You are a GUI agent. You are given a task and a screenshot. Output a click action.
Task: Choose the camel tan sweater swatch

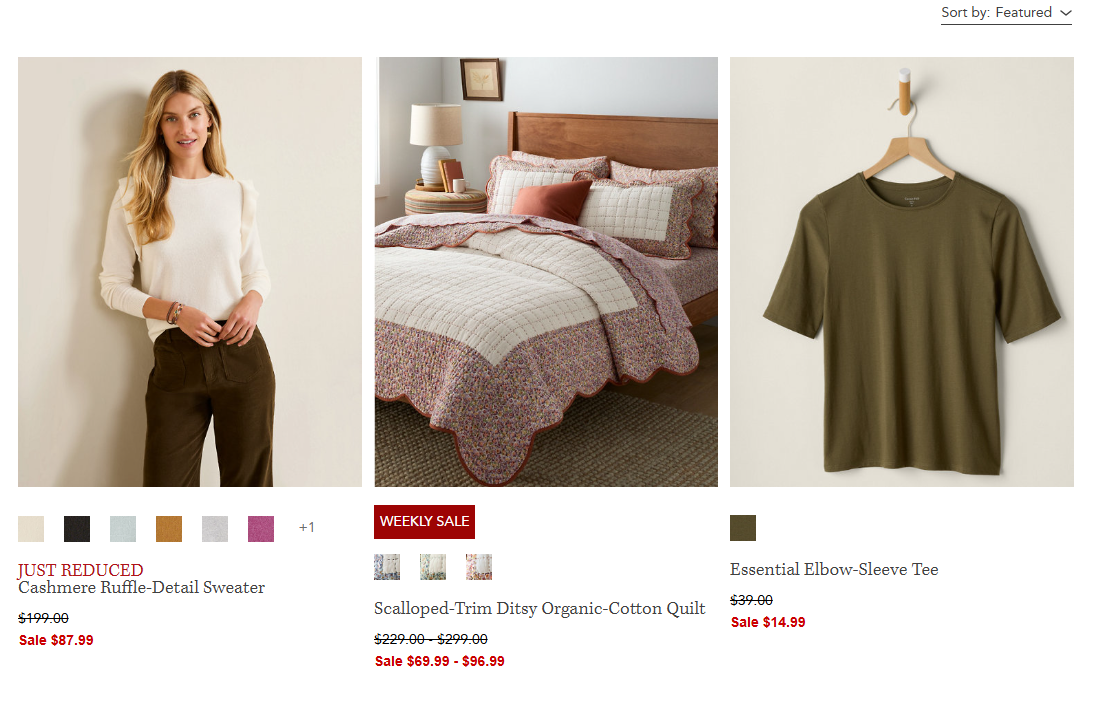pos(169,529)
